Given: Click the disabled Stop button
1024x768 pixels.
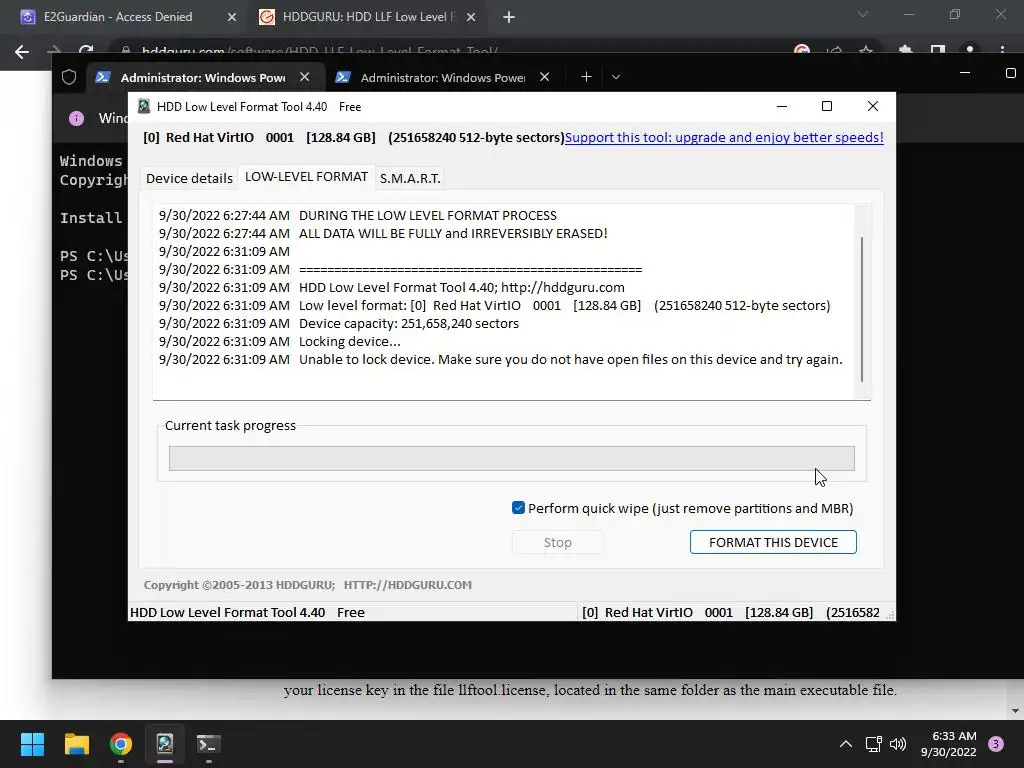Looking at the screenshot, I should tap(557, 542).
